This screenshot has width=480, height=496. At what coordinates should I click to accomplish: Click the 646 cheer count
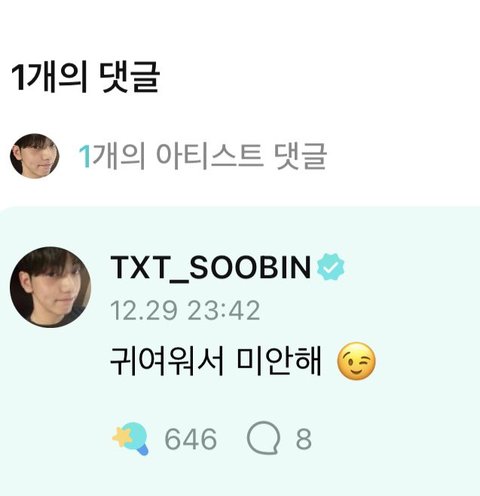point(191,439)
